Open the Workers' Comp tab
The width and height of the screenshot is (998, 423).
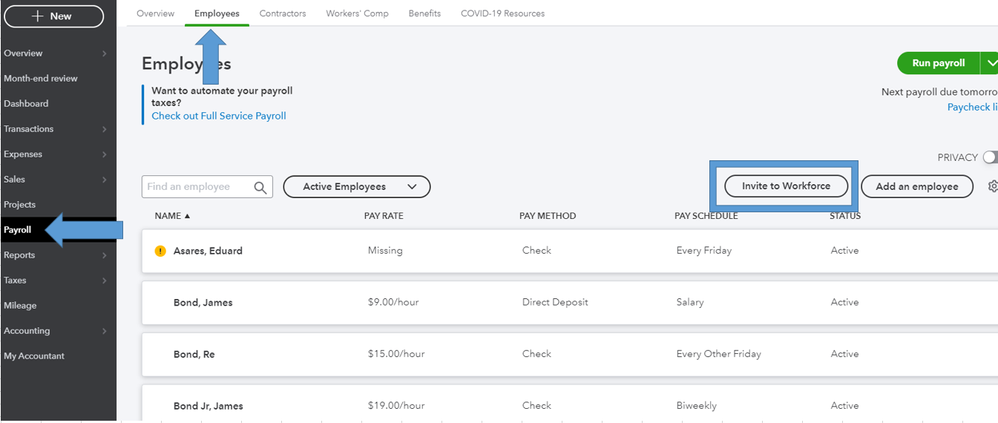coord(357,14)
